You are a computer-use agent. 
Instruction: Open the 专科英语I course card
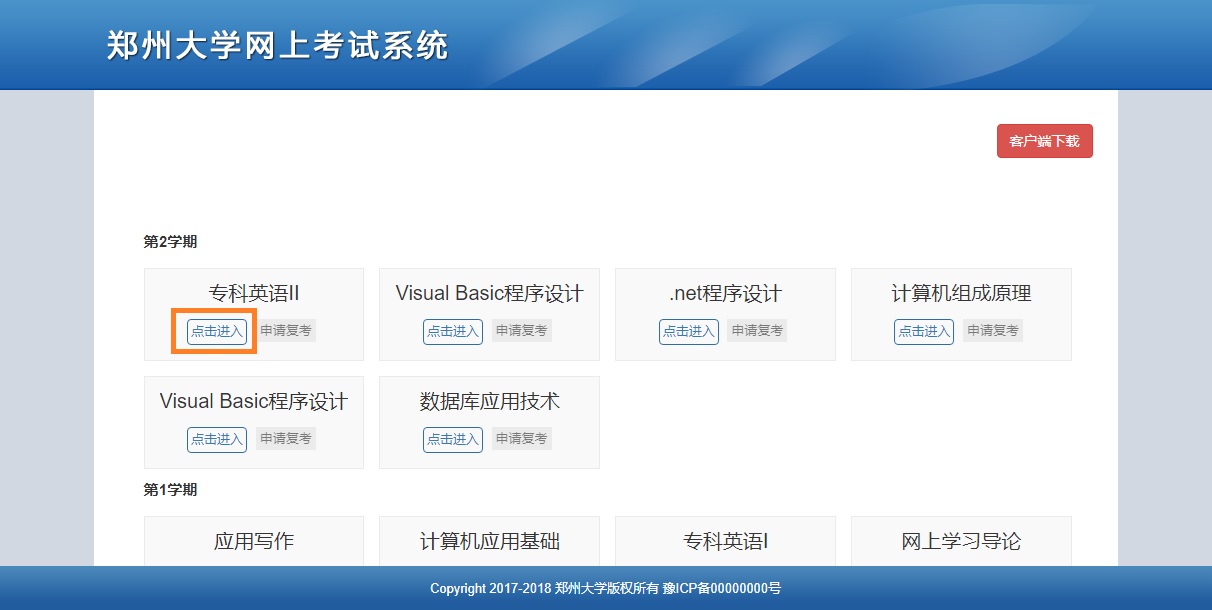[x=725, y=541]
